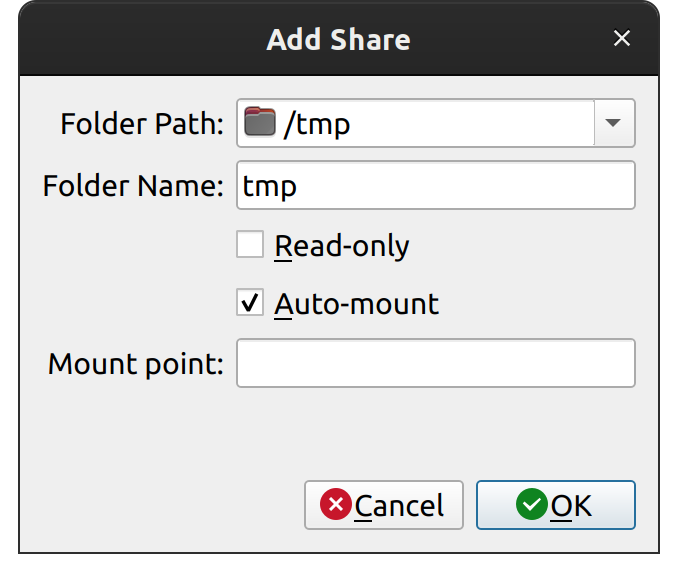Click the folder icon beside /tmp
Viewport: 678px width, 572px height.
click(260, 124)
